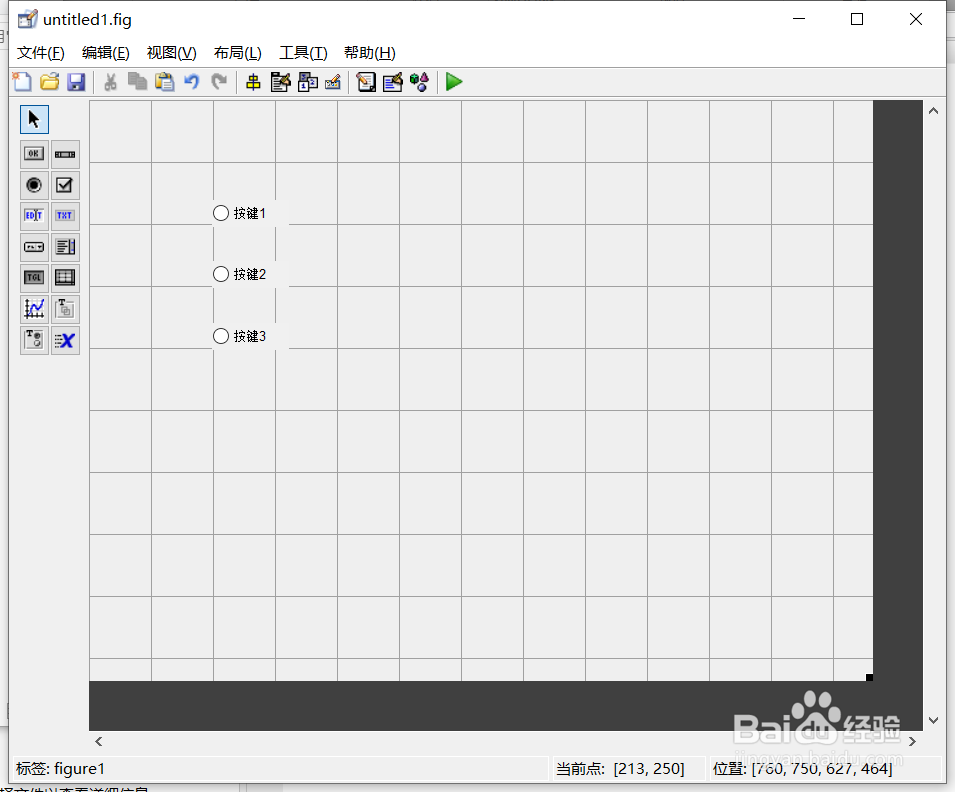Choose the ActiveX Control component
This screenshot has width=955, height=792.
click(x=65, y=340)
